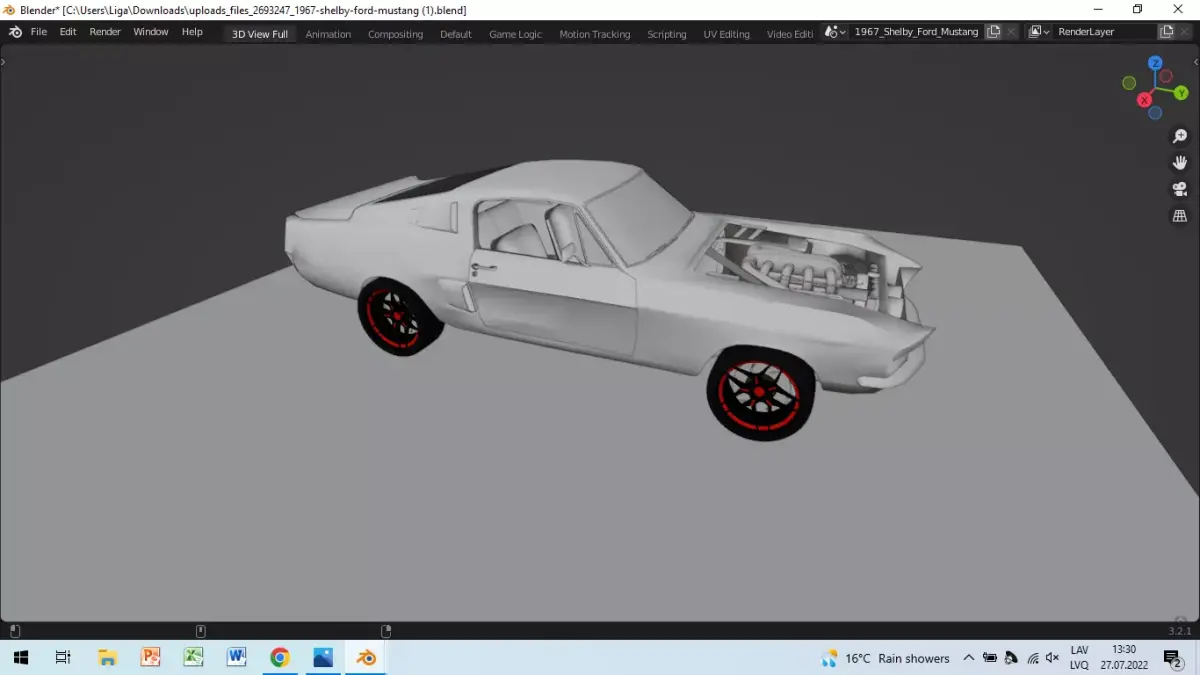Toggle perspective/orthographic grid icon
The image size is (1200, 675).
(1180, 215)
